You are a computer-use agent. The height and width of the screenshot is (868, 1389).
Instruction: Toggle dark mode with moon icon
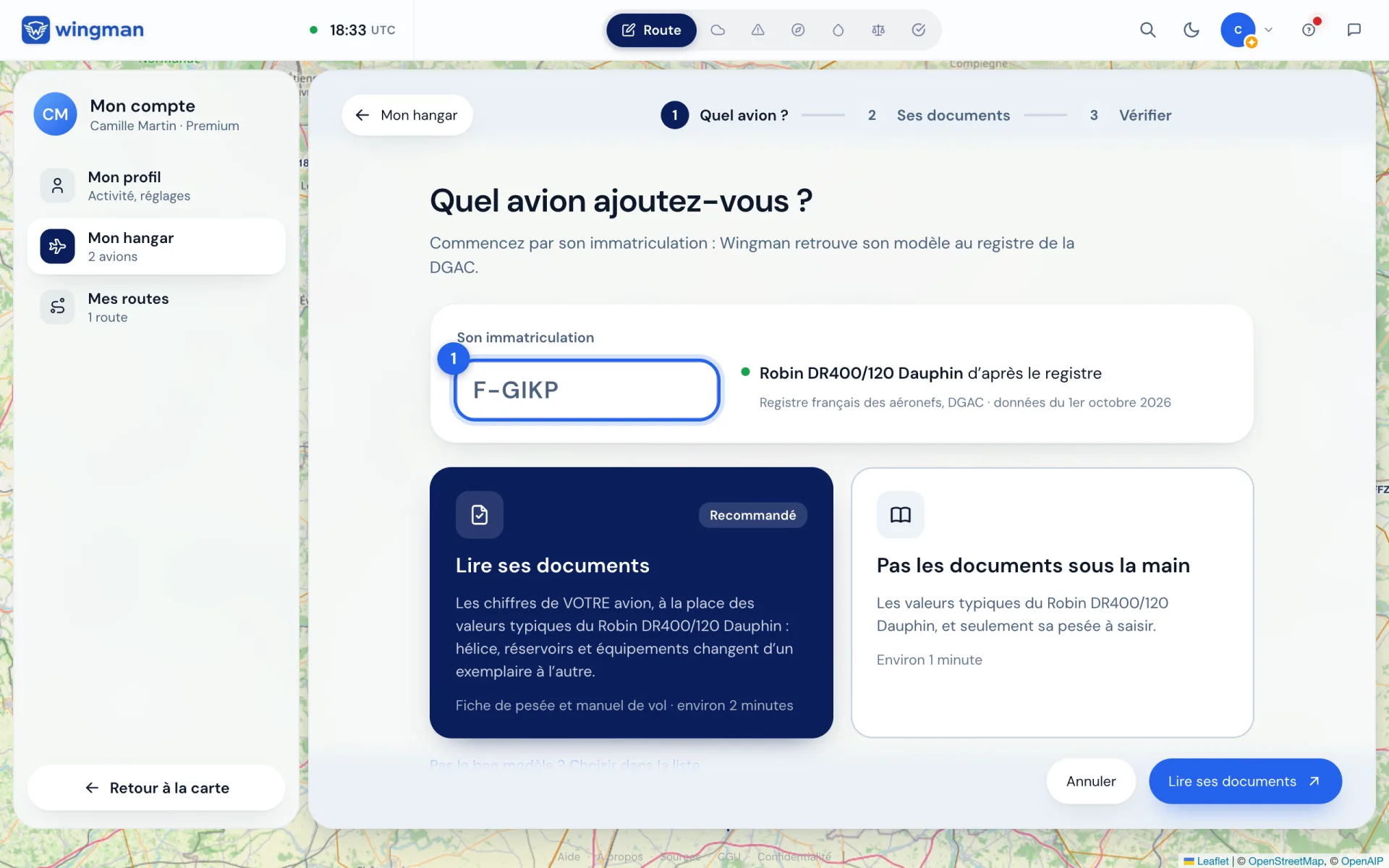tap(1191, 30)
